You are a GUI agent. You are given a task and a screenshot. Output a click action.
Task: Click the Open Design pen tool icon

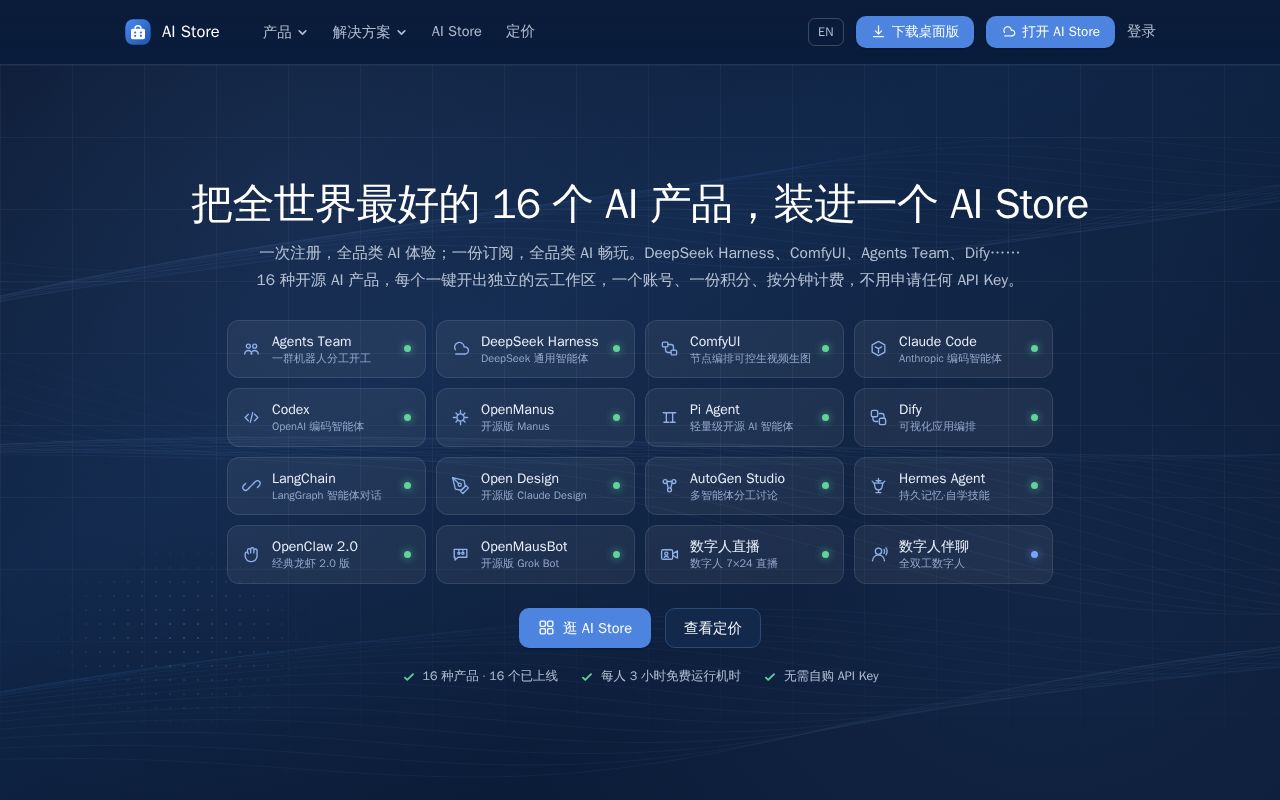click(x=460, y=486)
